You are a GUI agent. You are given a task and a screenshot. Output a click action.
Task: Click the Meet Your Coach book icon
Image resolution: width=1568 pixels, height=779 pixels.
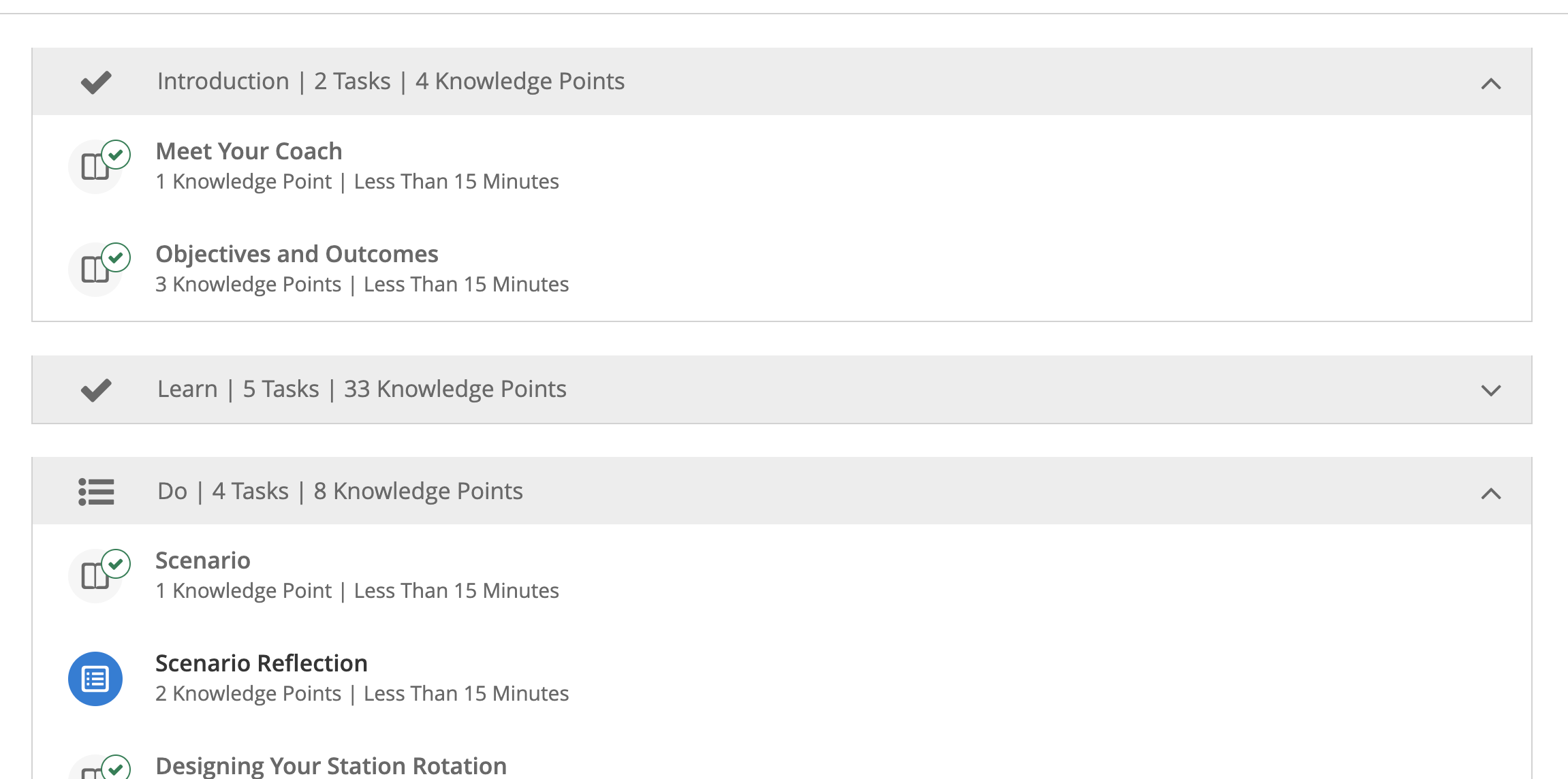coord(96,167)
